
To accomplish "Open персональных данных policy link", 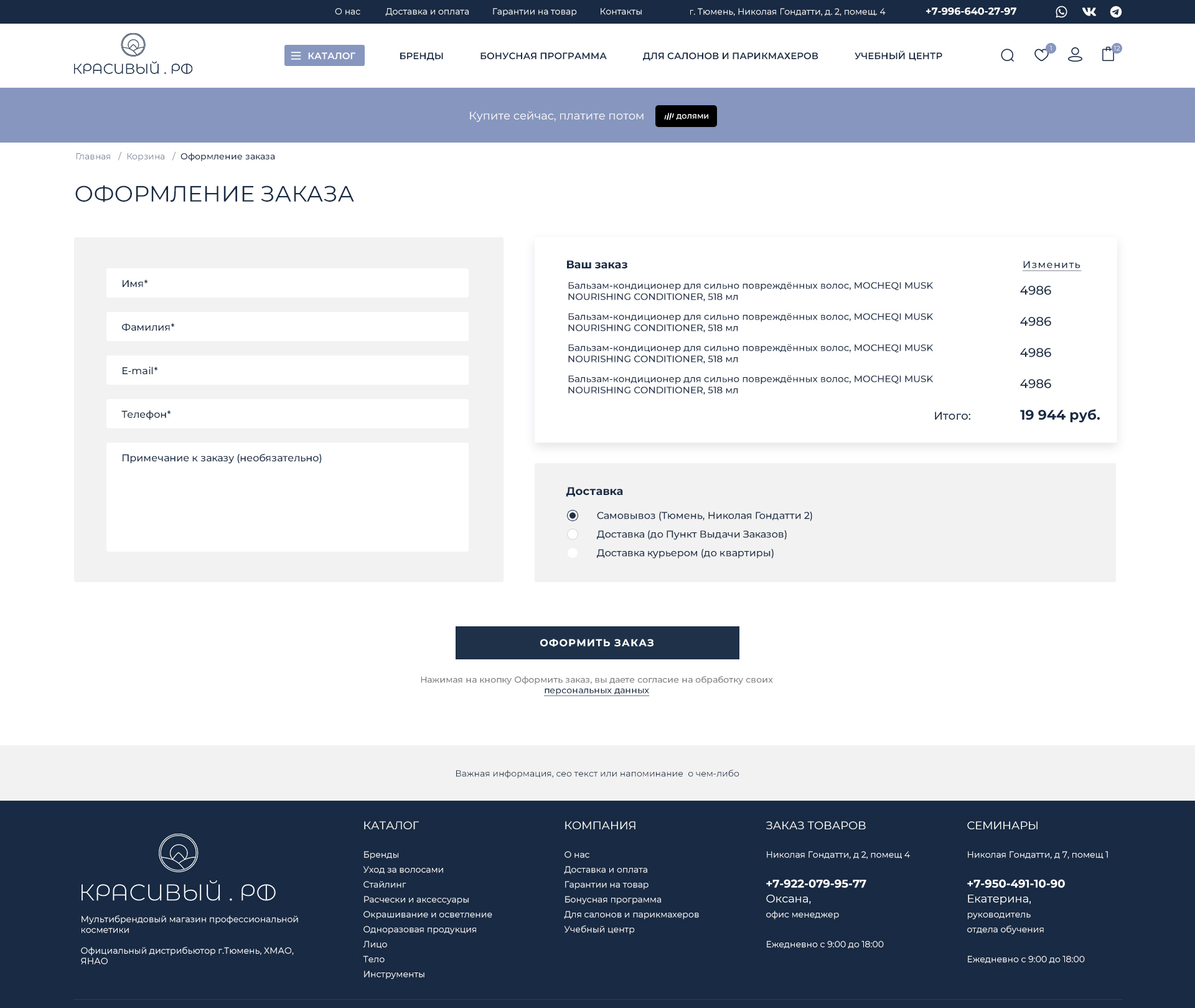I will coord(596,690).
